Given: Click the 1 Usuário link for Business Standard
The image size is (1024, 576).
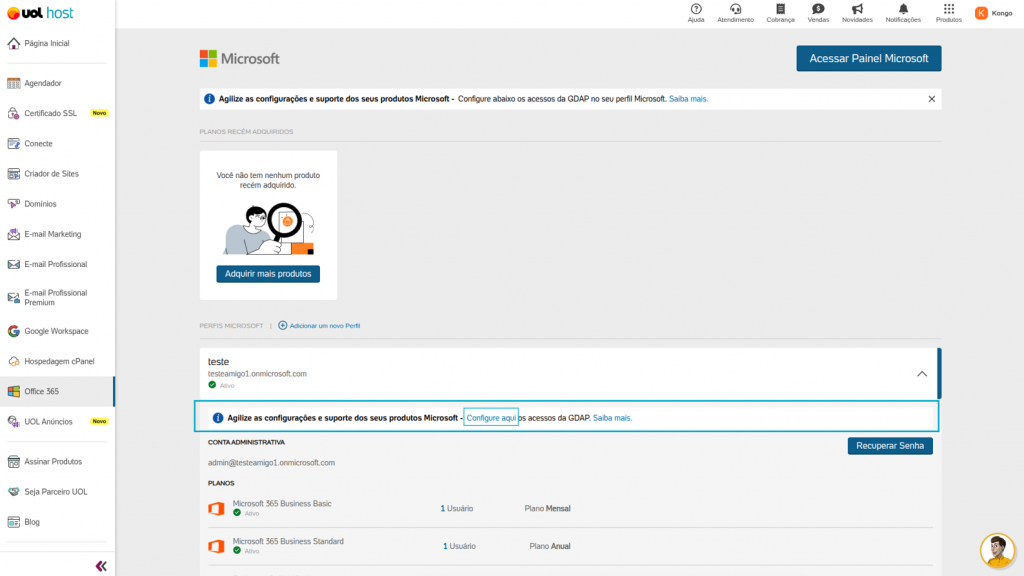Looking at the screenshot, I should [x=459, y=547].
